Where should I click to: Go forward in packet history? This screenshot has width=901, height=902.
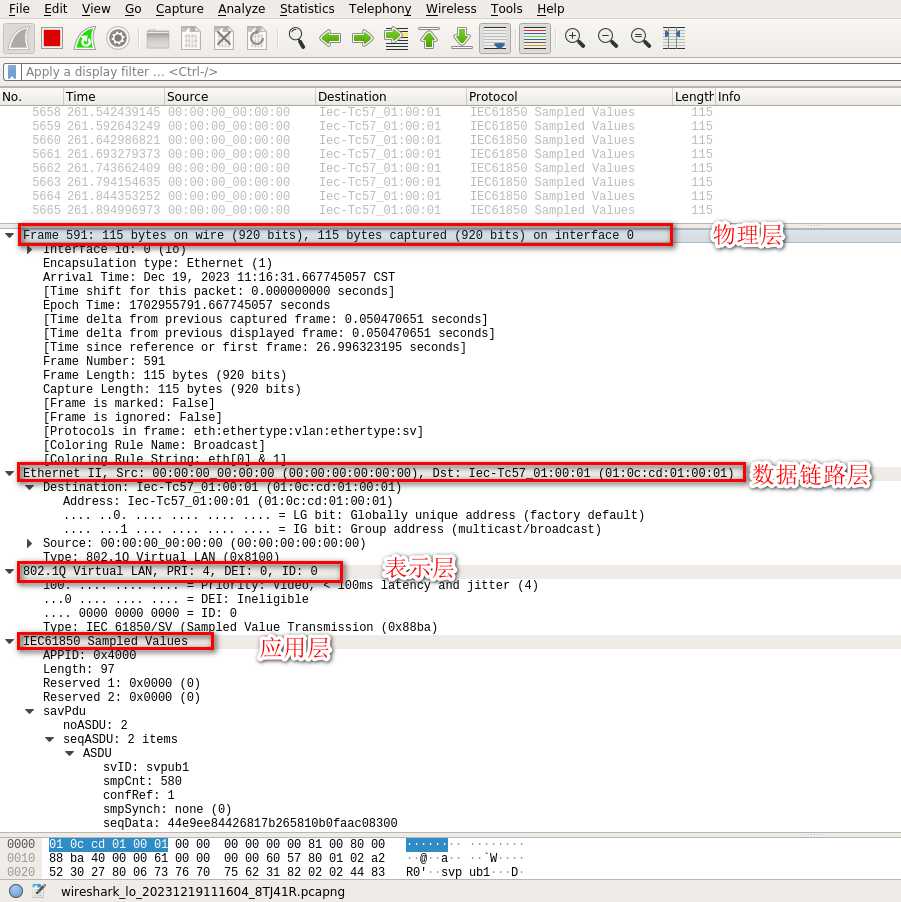[x=363, y=39]
